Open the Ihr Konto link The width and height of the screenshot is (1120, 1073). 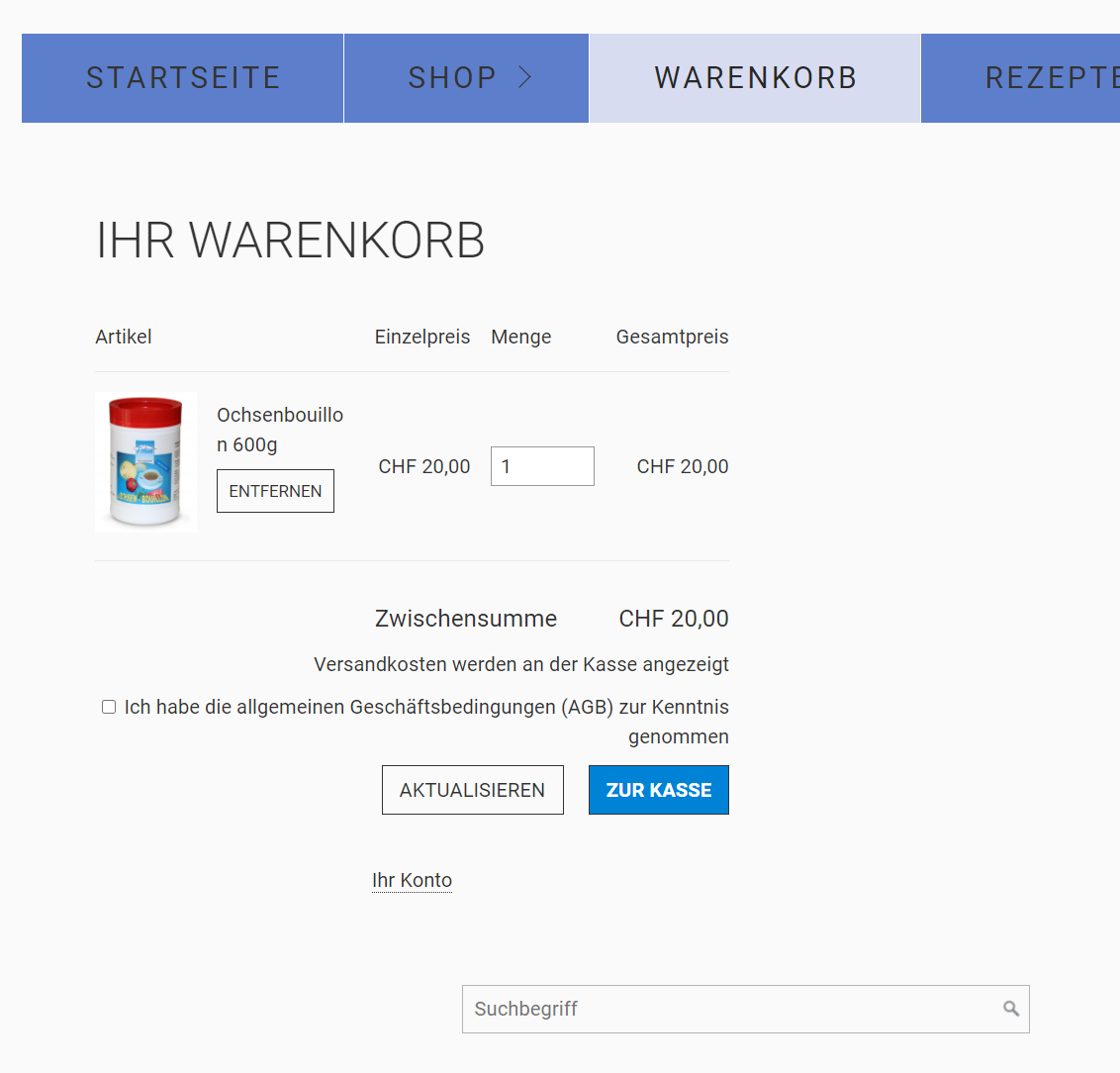413,880
